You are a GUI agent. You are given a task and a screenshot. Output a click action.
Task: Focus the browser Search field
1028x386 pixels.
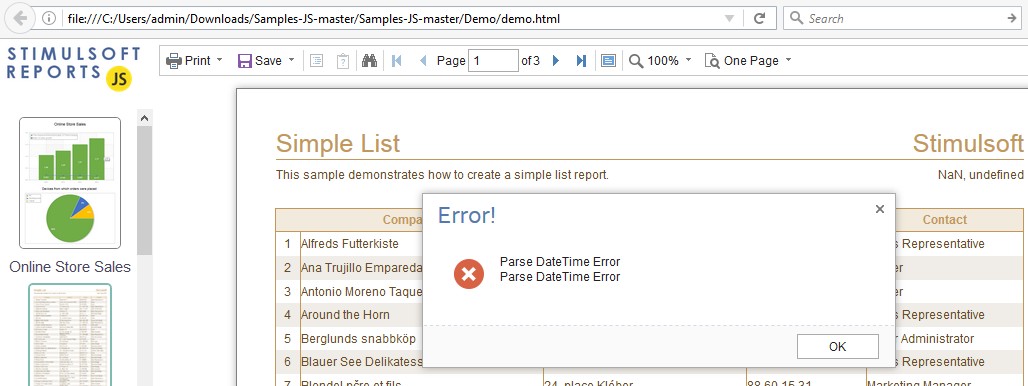tap(901, 18)
